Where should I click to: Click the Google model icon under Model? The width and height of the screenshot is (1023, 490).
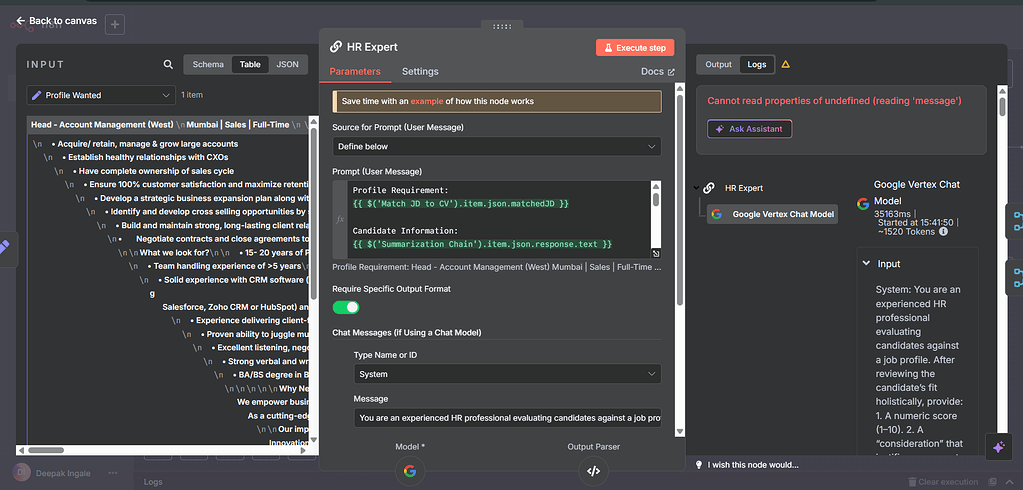coord(409,471)
